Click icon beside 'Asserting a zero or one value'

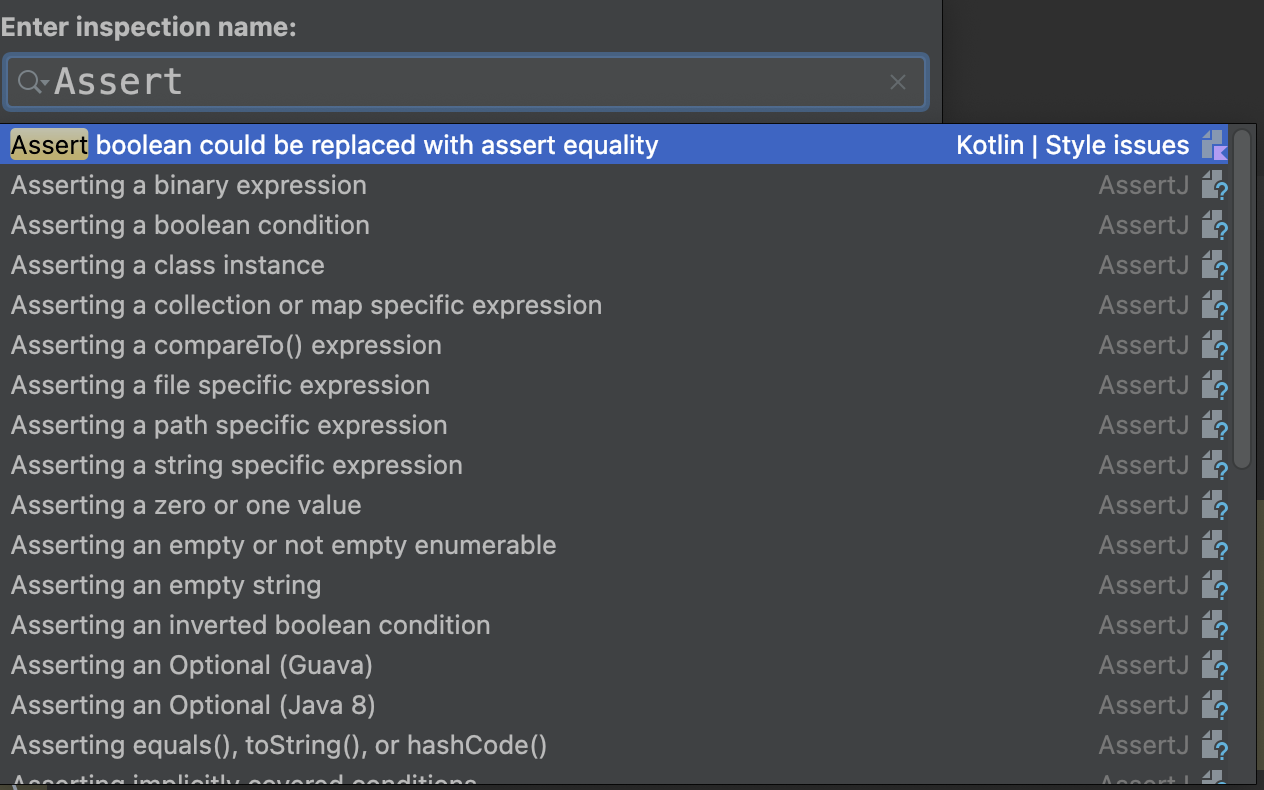pyautogui.click(x=1213, y=505)
